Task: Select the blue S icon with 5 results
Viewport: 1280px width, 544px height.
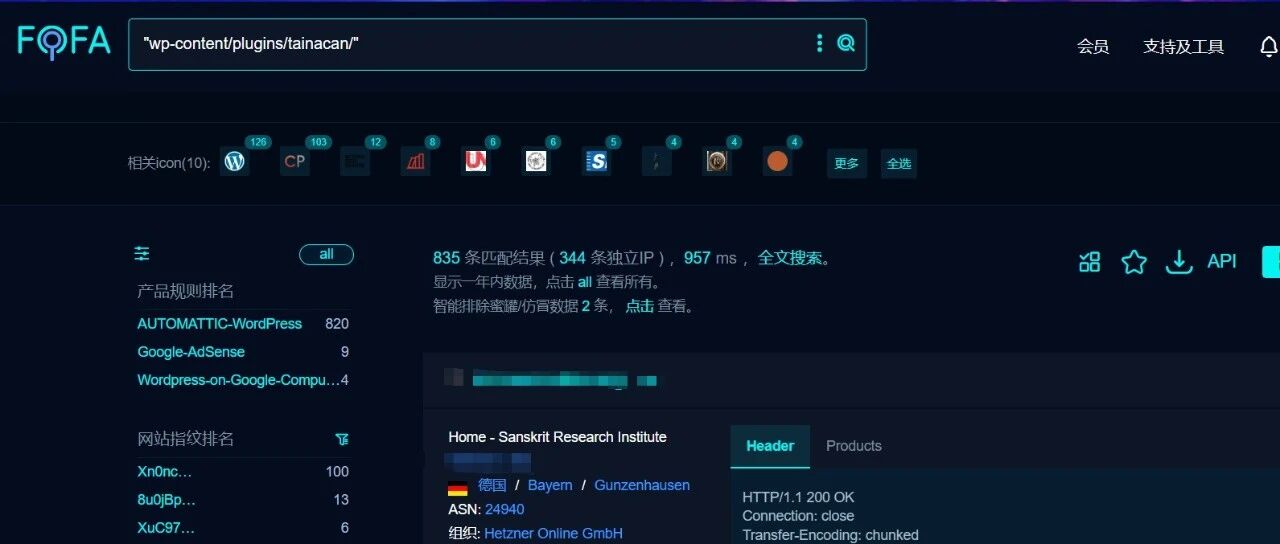Action: point(596,161)
